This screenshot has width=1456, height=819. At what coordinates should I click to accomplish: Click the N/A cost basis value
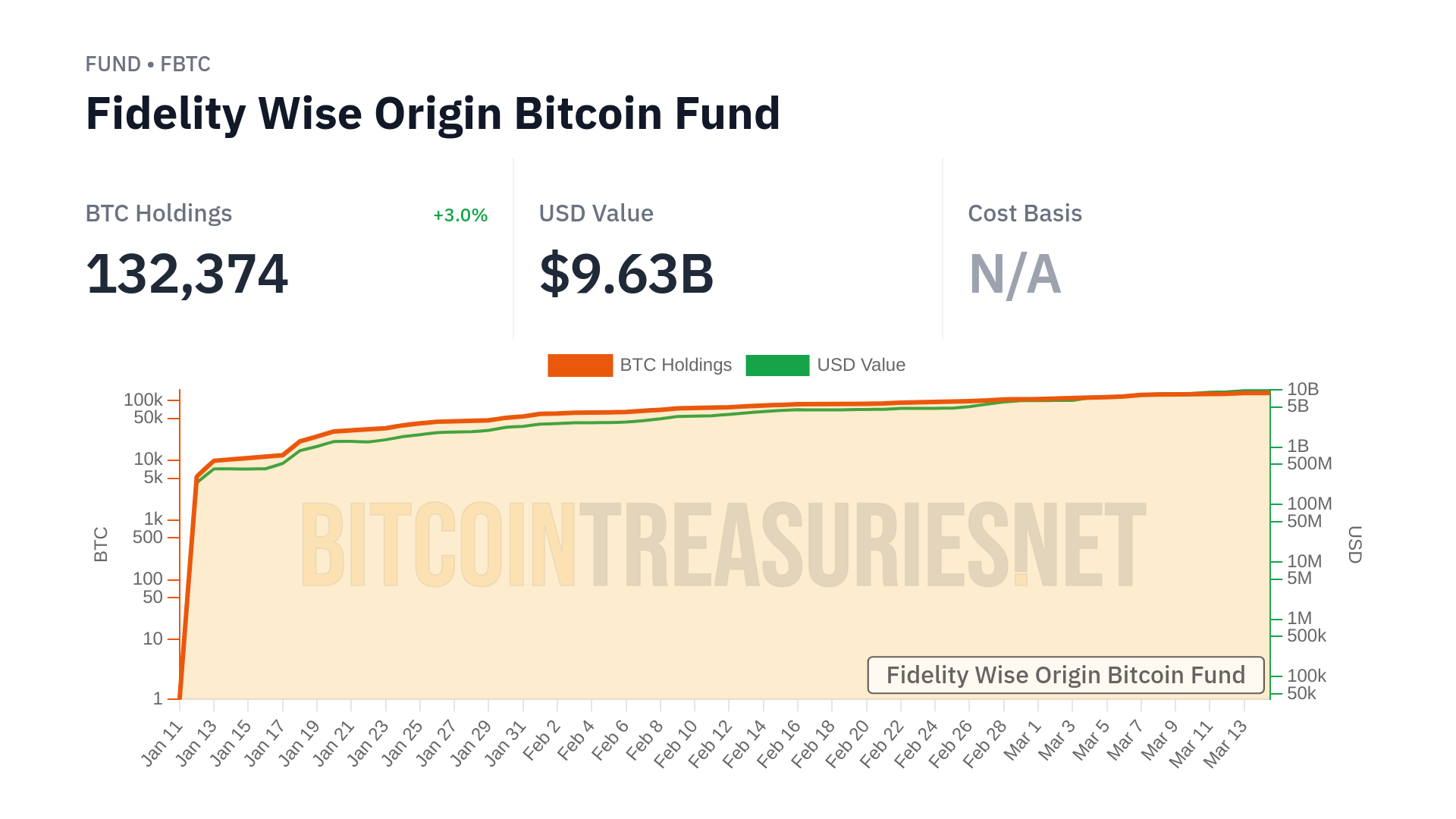[x=1015, y=274]
